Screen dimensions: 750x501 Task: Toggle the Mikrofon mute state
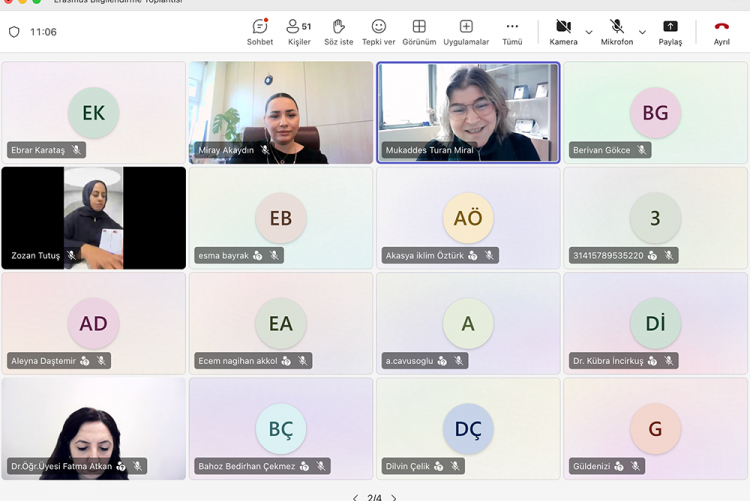tap(617, 32)
